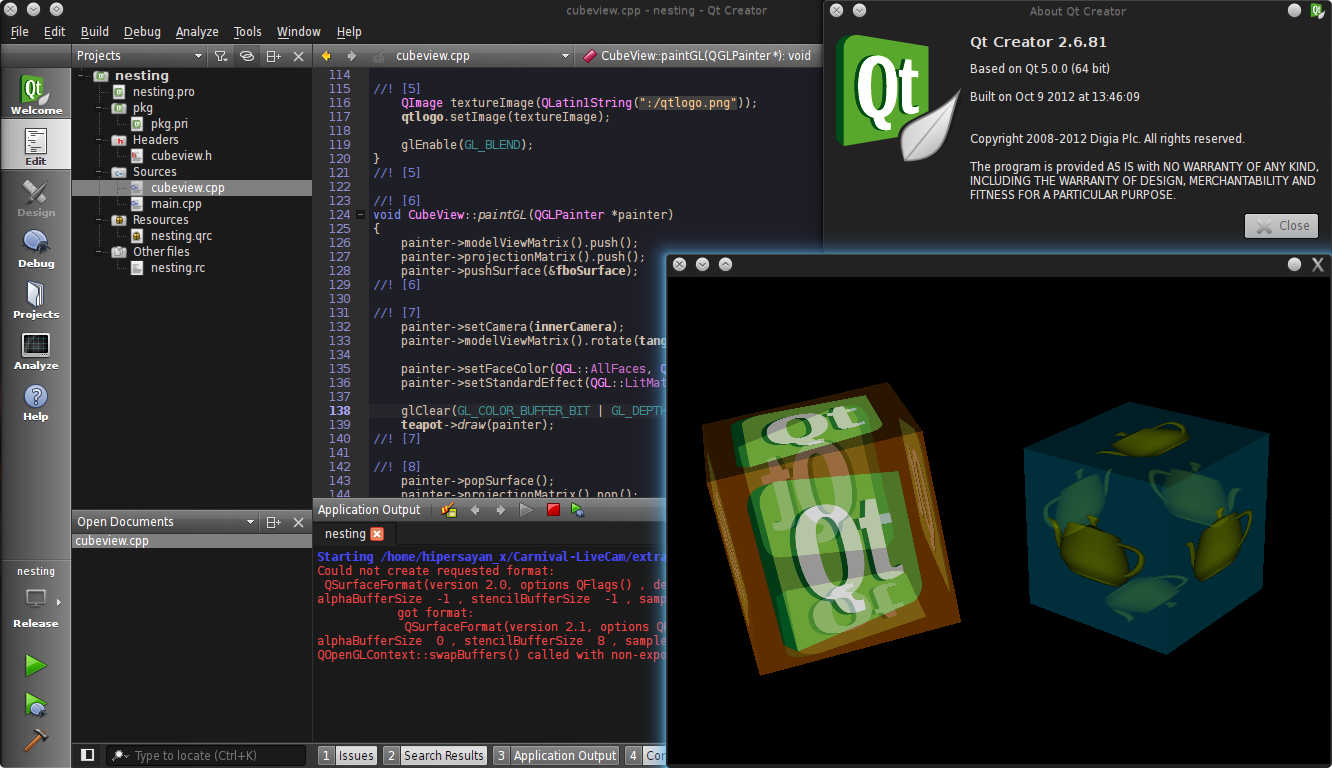This screenshot has height=768, width=1332.
Task: Toggle the Issues output pane
Action: coord(347,756)
